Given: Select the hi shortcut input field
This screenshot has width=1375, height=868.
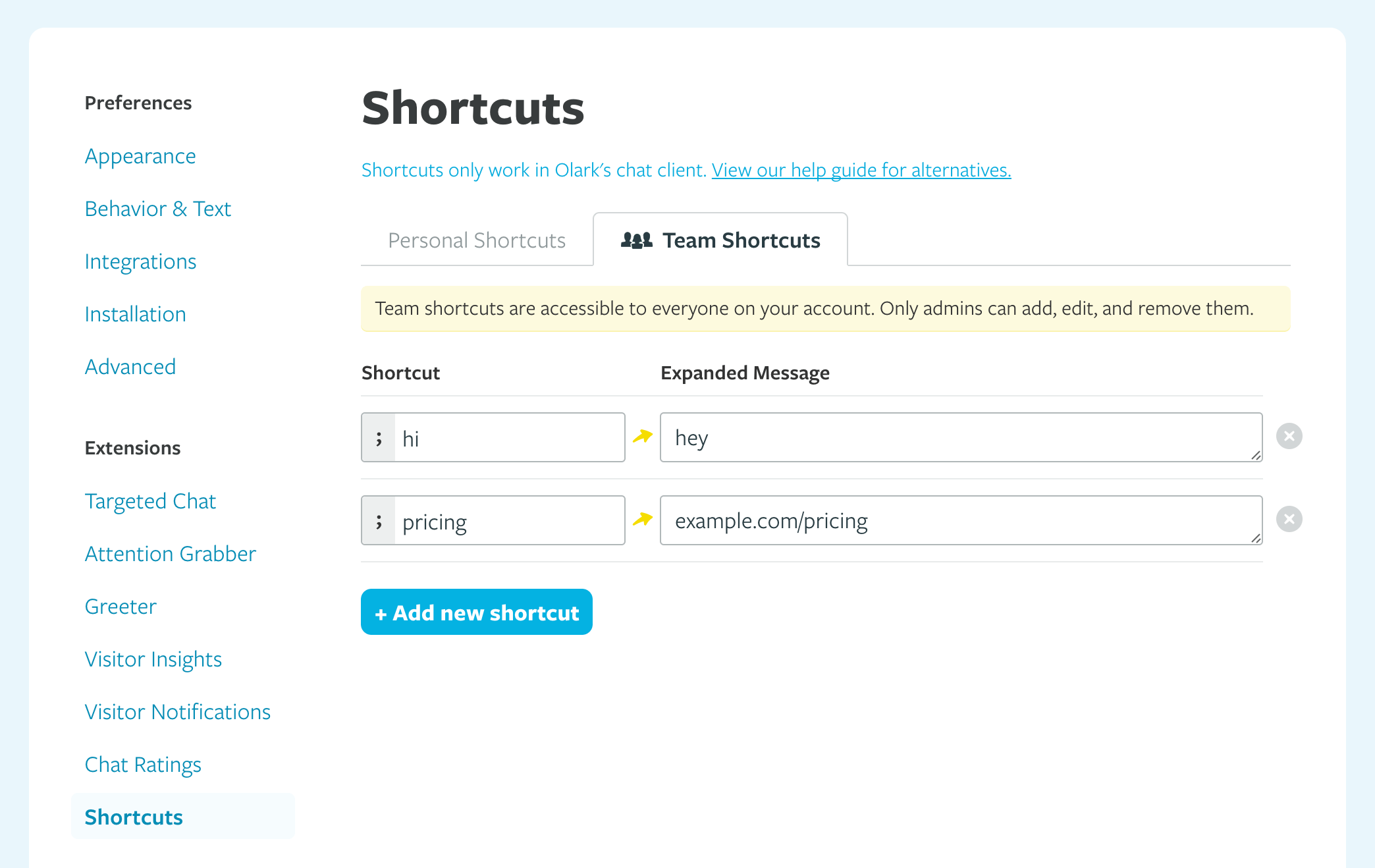Looking at the screenshot, I should (510, 437).
